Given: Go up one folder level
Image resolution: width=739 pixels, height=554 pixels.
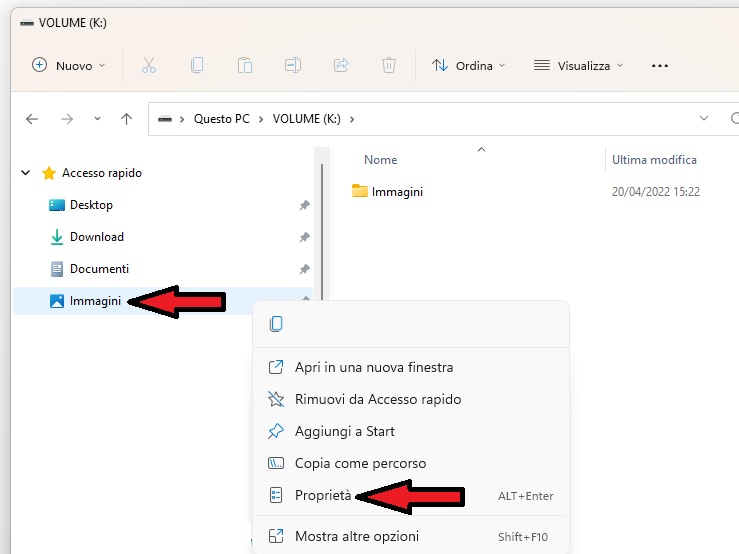Looking at the screenshot, I should [x=126, y=119].
